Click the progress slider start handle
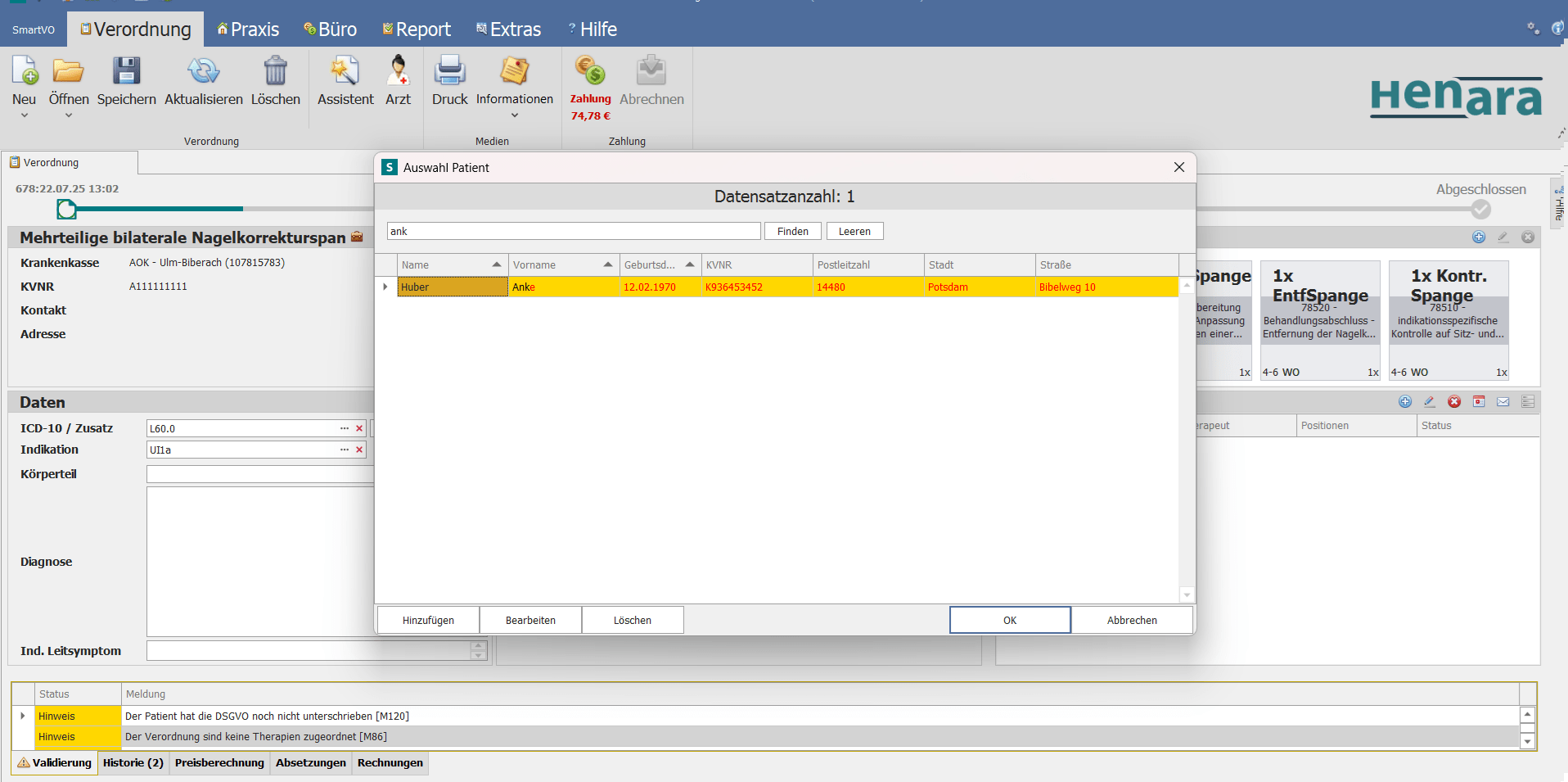The width and height of the screenshot is (1568, 782). click(x=66, y=210)
